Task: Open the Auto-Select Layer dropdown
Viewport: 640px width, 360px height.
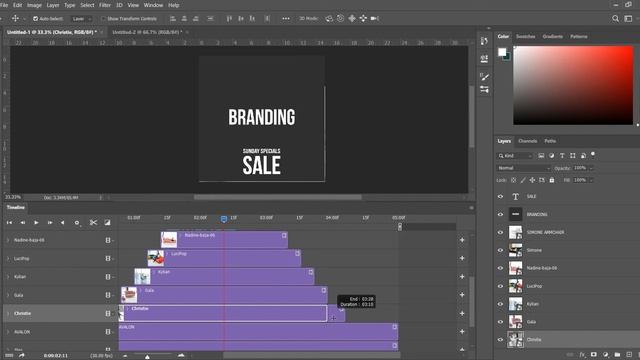Action: point(81,19)
